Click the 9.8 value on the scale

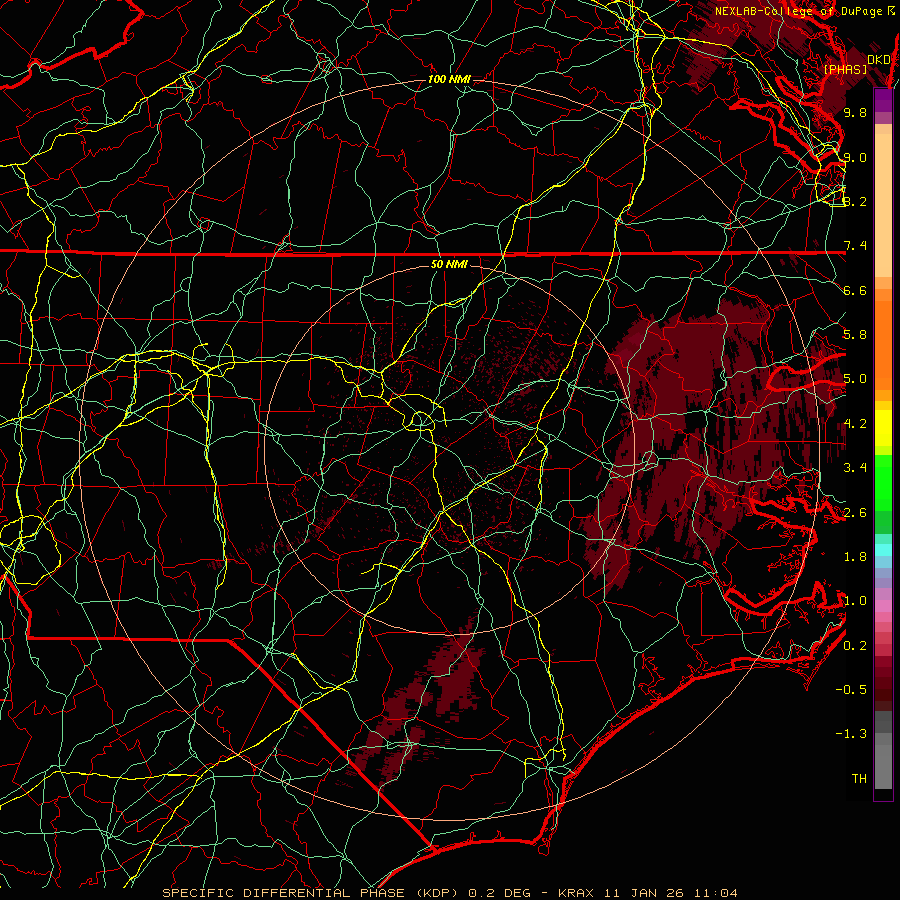[855, 112]
